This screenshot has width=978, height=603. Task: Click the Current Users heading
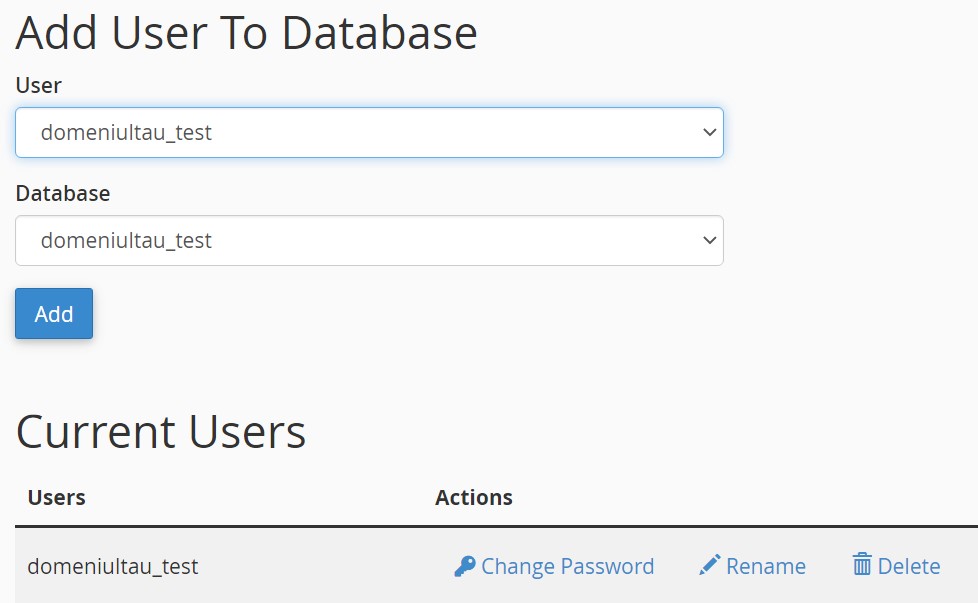(161, 432)
